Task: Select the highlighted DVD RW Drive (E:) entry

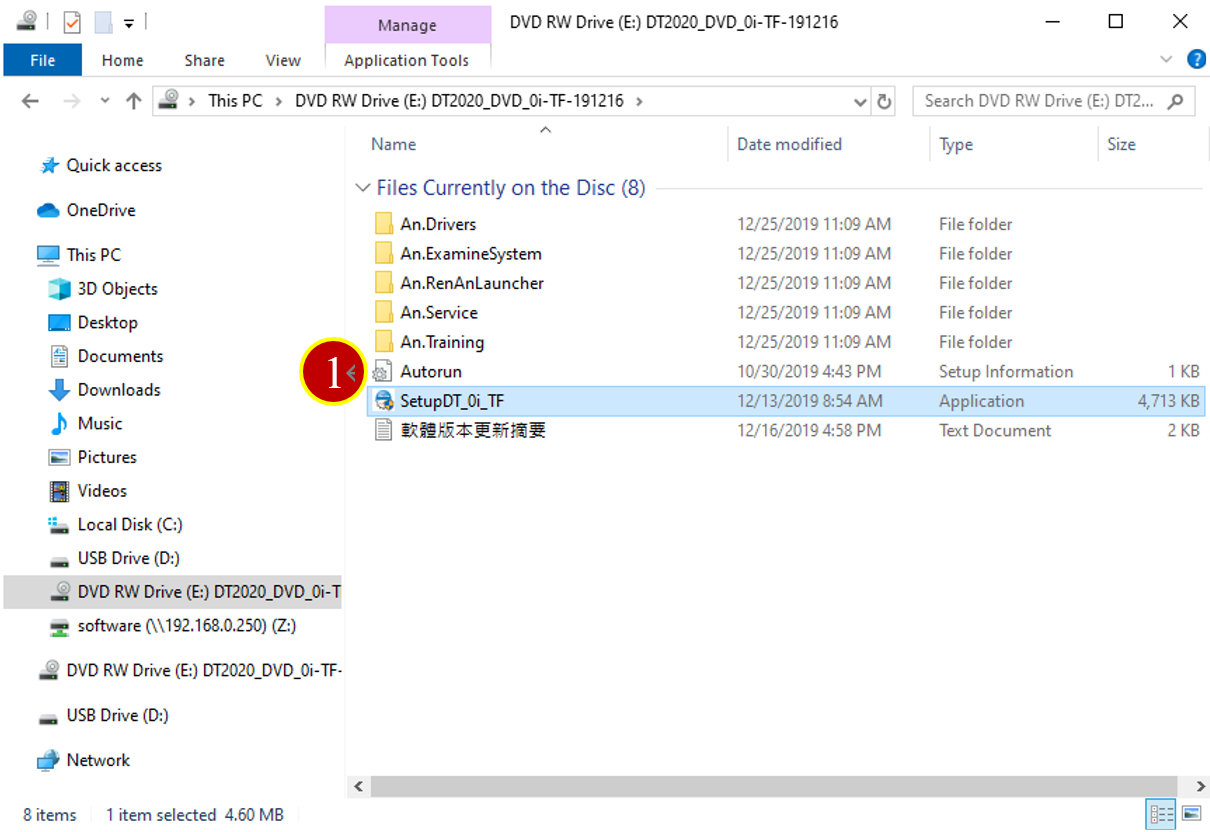Action: pos(172,592)
